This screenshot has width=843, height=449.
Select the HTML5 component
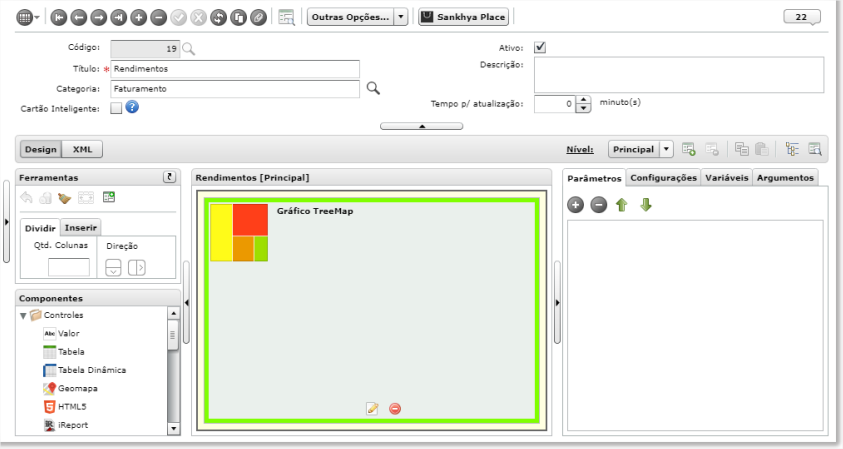pyautogui.click(x=65, y=407)
